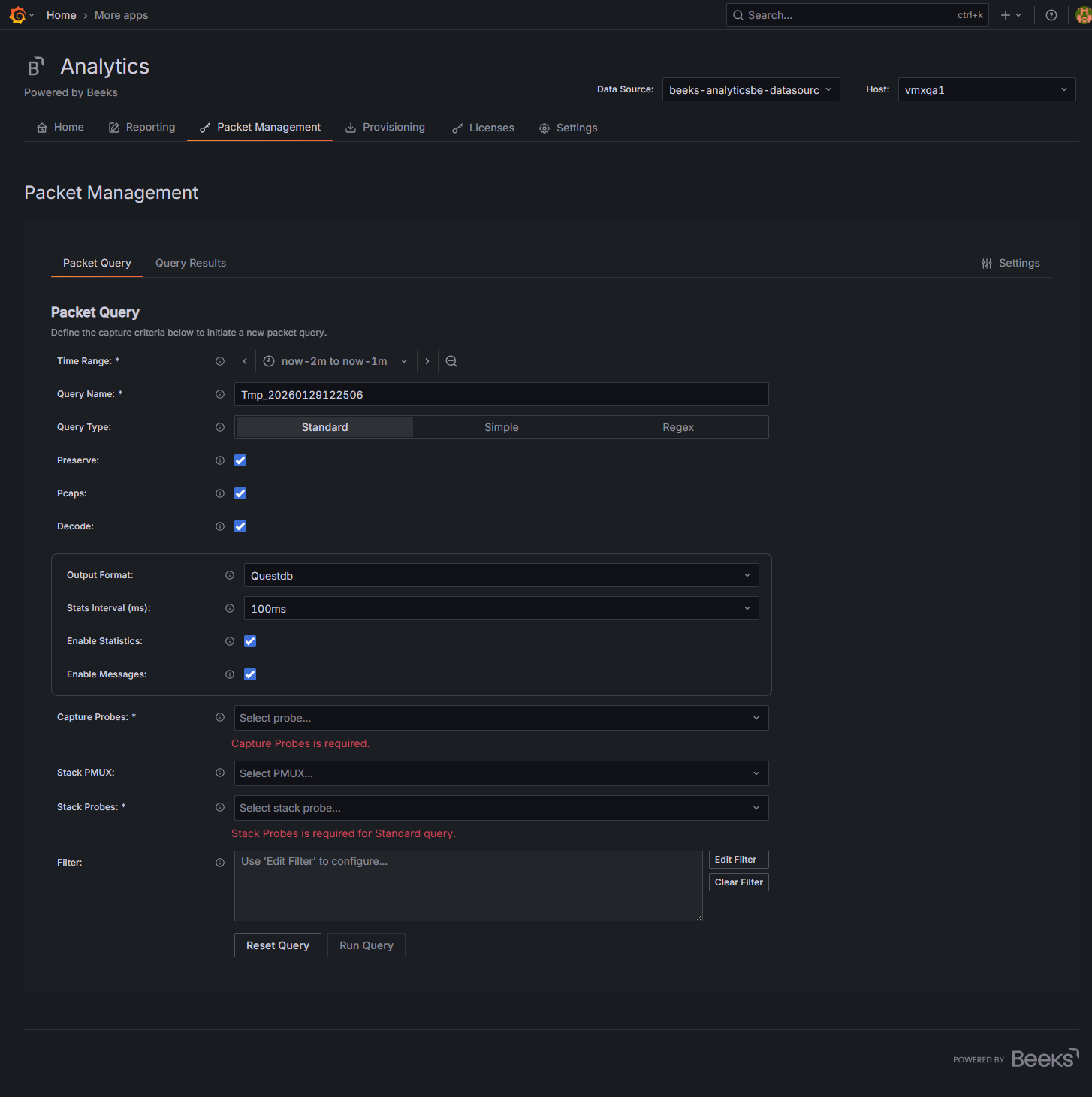Click info icon beside Capture Probes label

(220, 717)
